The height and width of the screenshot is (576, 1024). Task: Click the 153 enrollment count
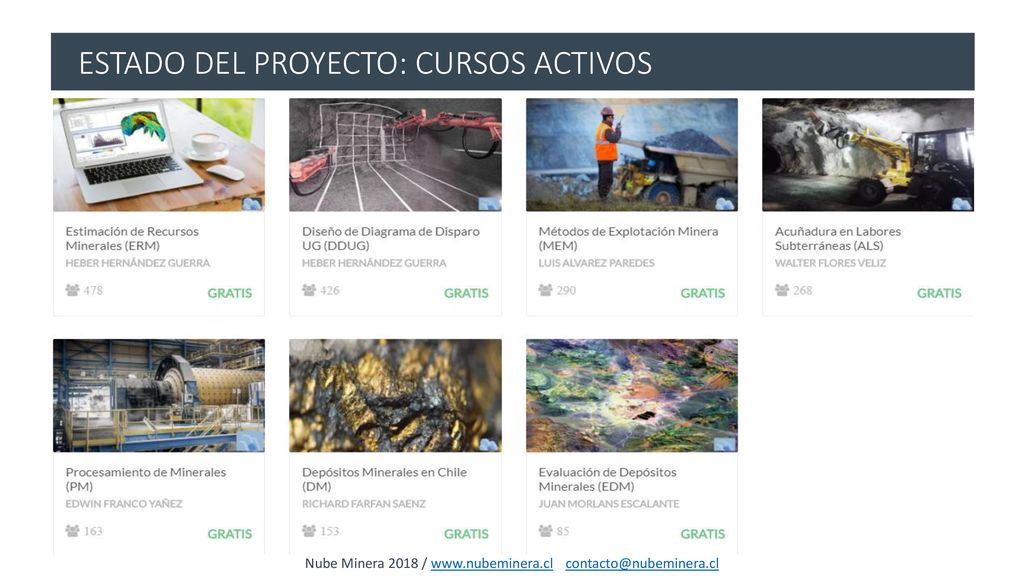click(330, 530)
